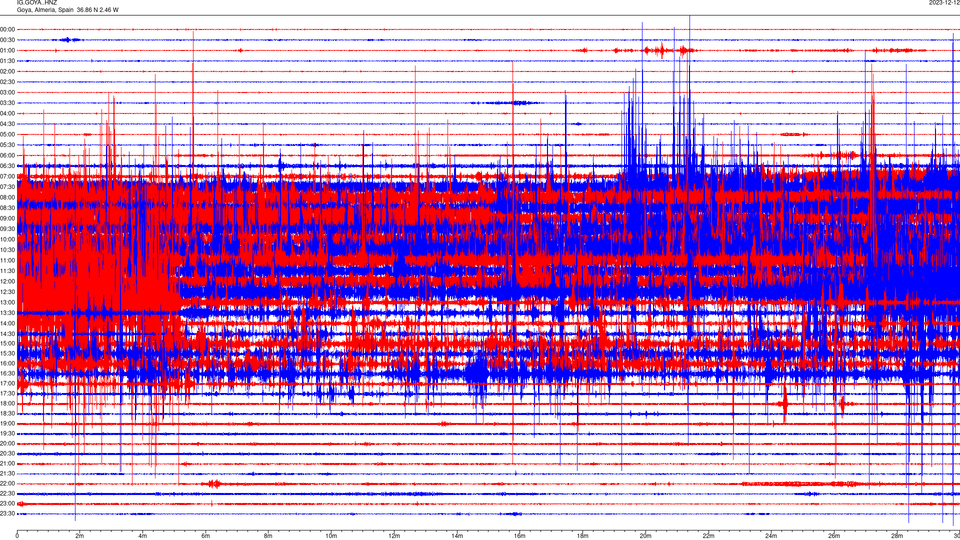Choose the 22m axis tick label
This screenshot has width=960, height=540.
708,536
